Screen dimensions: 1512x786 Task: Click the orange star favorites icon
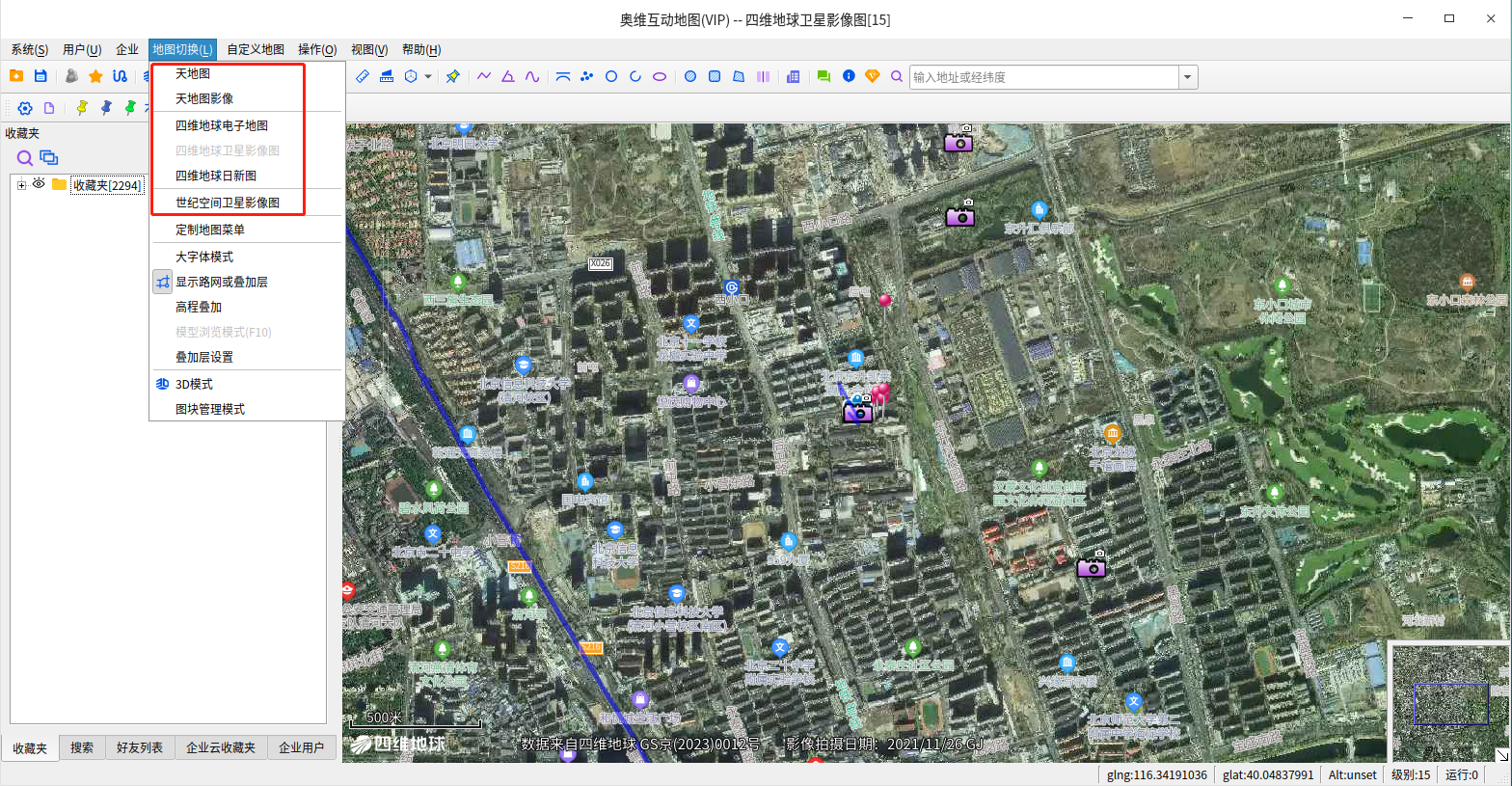click(x=95, y=76)
